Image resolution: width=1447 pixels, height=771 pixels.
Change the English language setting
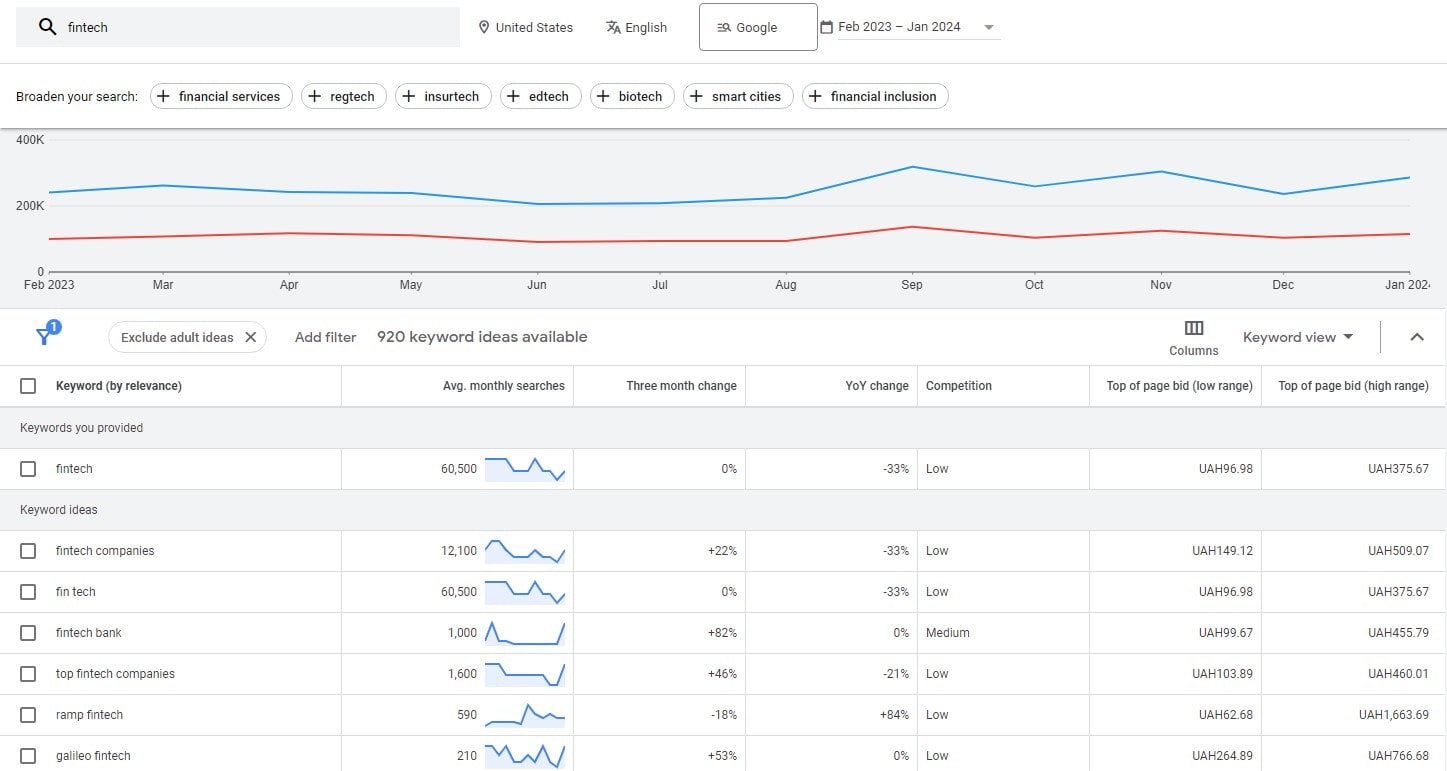(x=637, y=27)
